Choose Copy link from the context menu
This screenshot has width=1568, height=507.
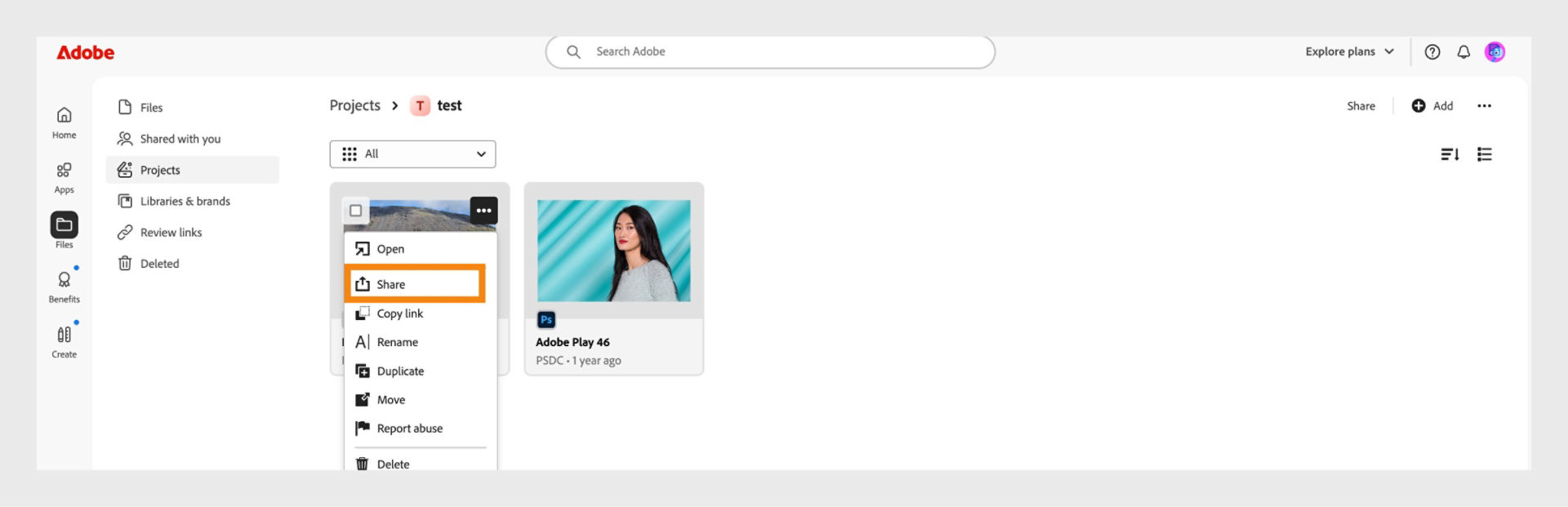pyautogui.click(x=421, y=314)
